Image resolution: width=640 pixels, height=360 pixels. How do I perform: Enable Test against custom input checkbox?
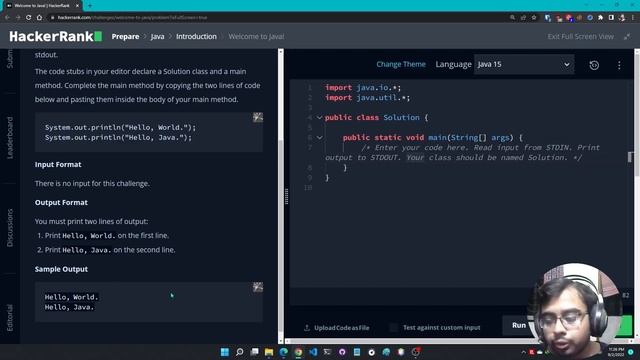coord(393,327)
